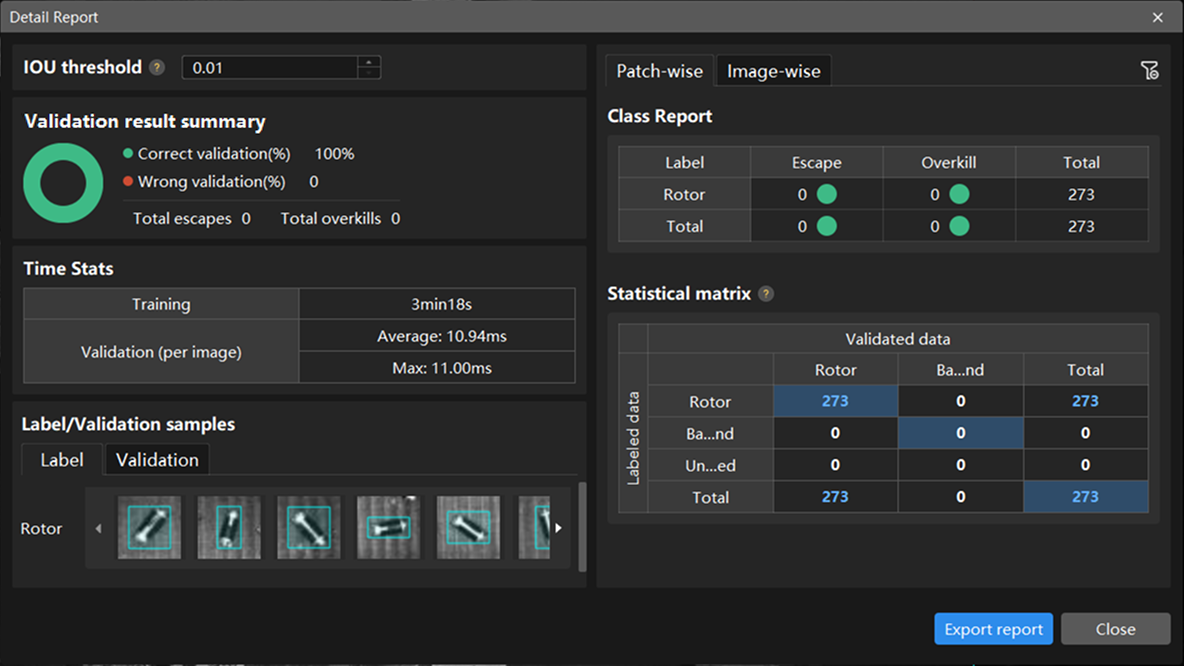Click the highlighted Total-Total matrix cell 273
The image size is (1184, 666).
(x=1085, y=497)
